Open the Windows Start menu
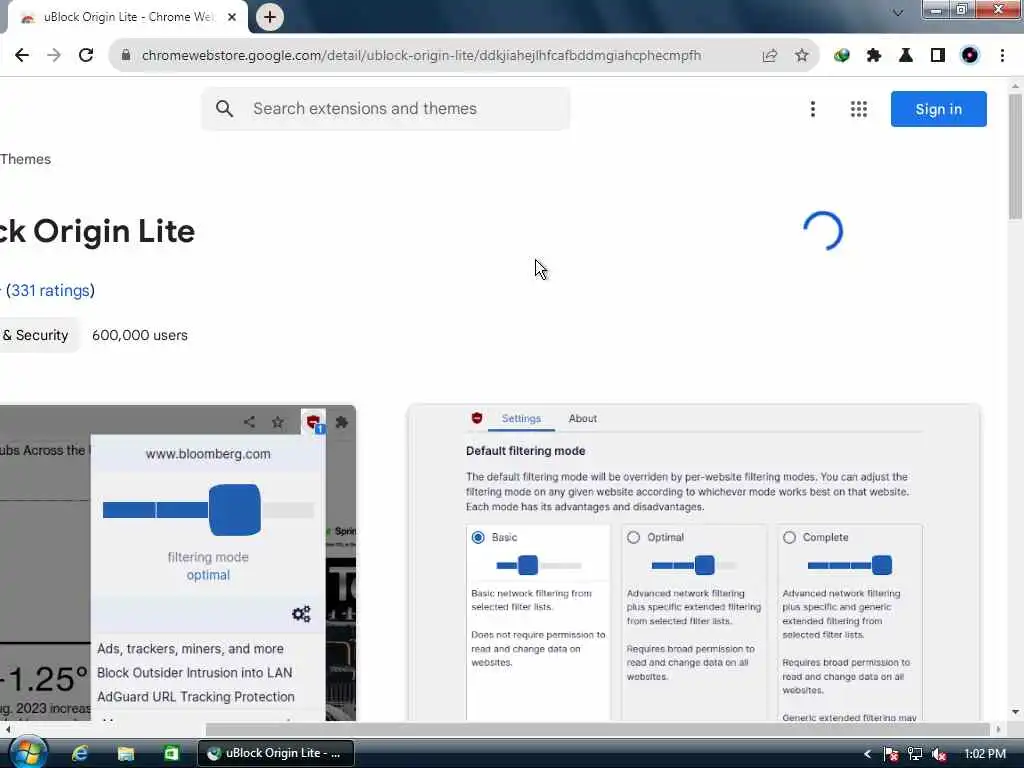Viewport: 1024px width, 768px height. click(27, 753)
